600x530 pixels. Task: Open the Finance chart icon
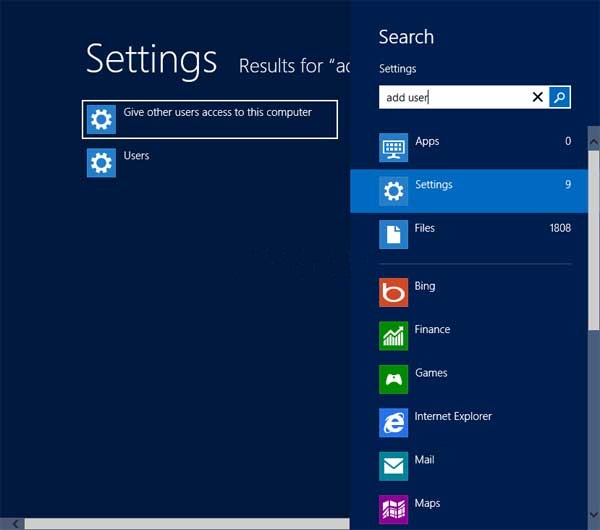click(393, 336)
